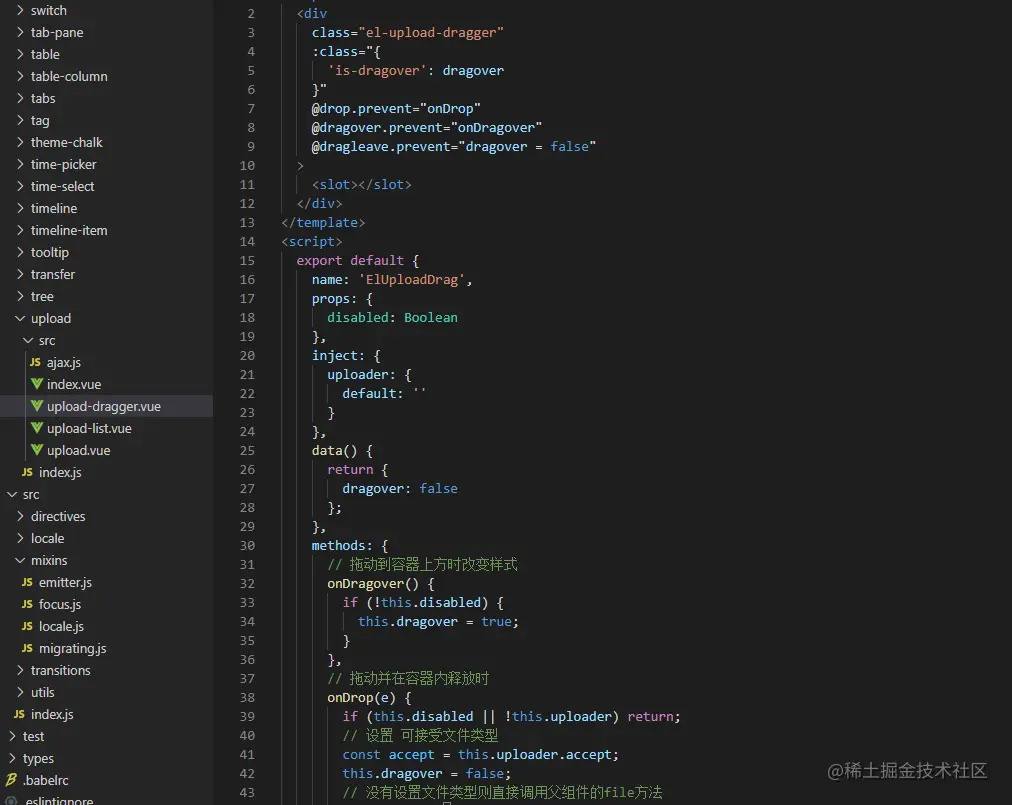Expand the switch folder

point(20,10)
